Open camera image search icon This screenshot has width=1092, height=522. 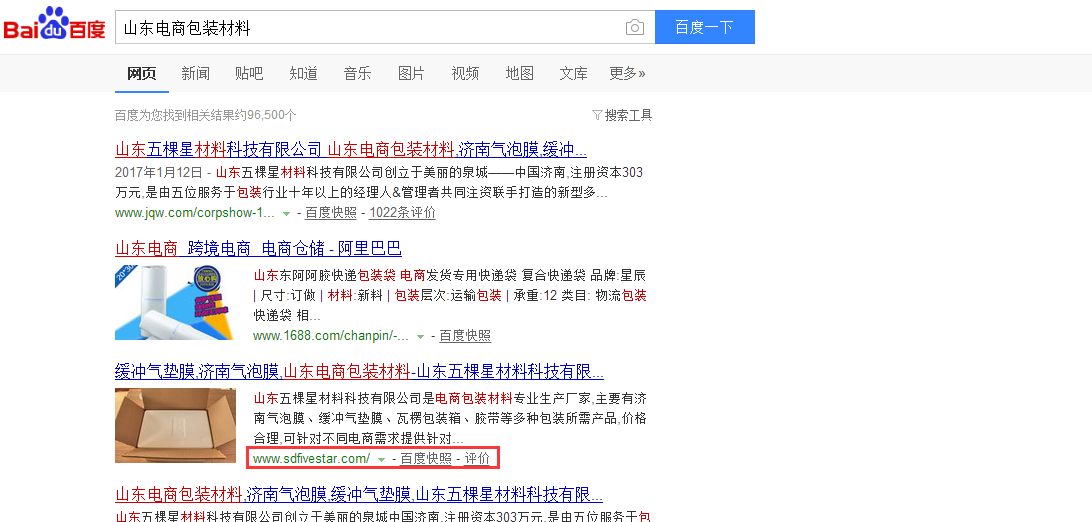click(634, 28)
